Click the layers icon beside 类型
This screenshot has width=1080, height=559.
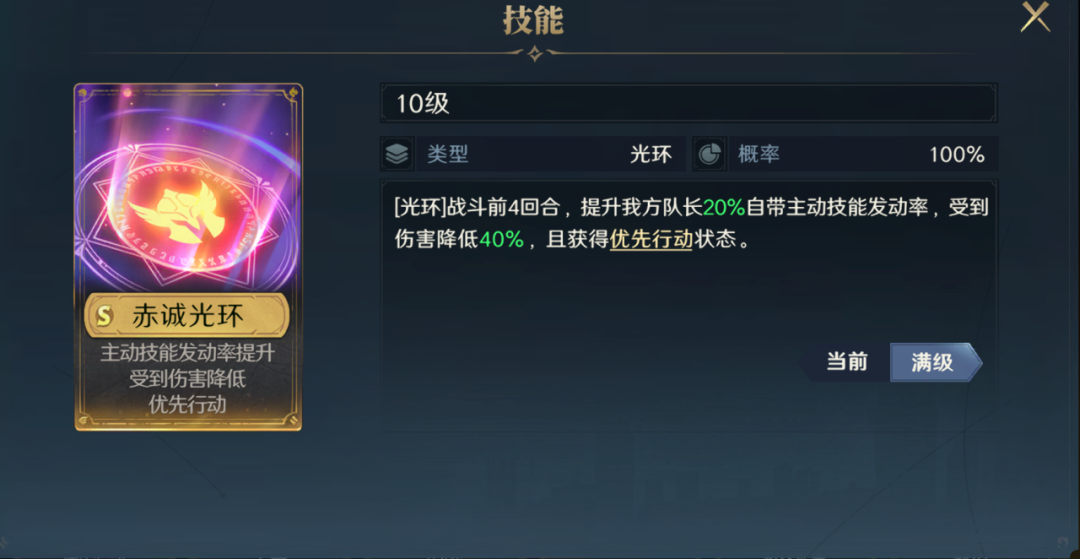coord(397,154)
